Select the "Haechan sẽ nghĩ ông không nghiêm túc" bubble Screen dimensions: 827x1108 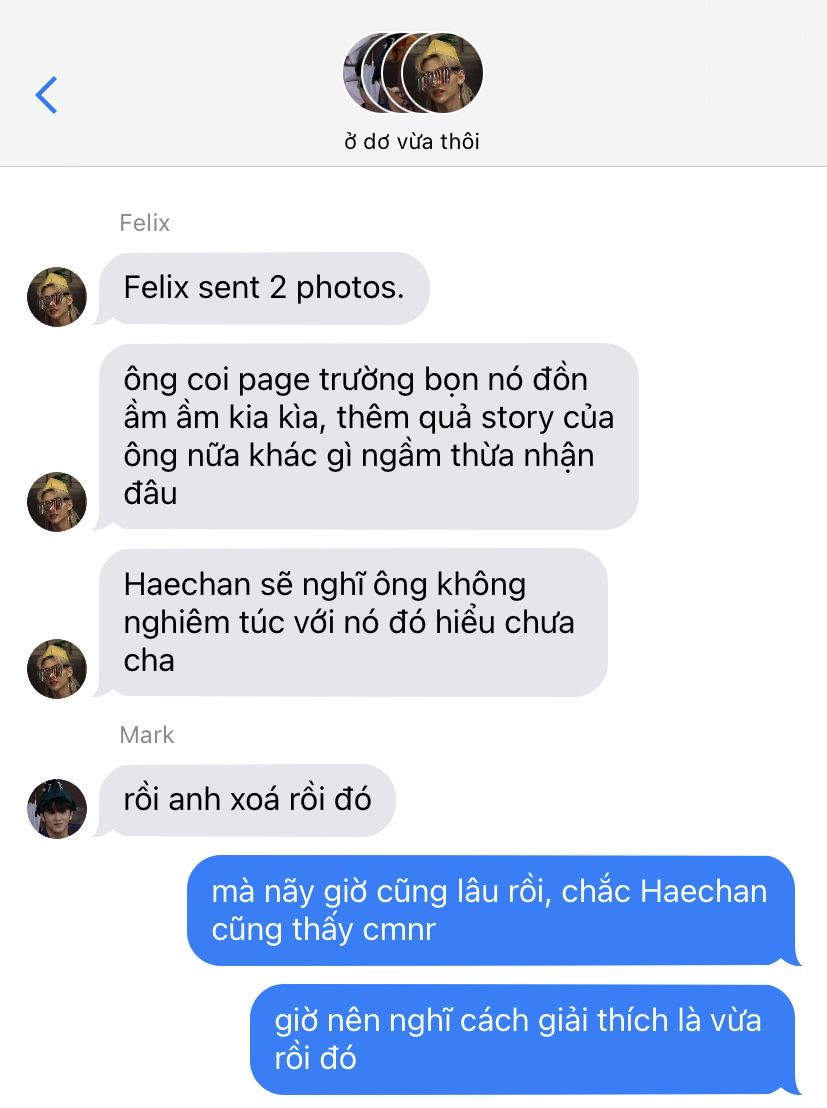[352, 623]
